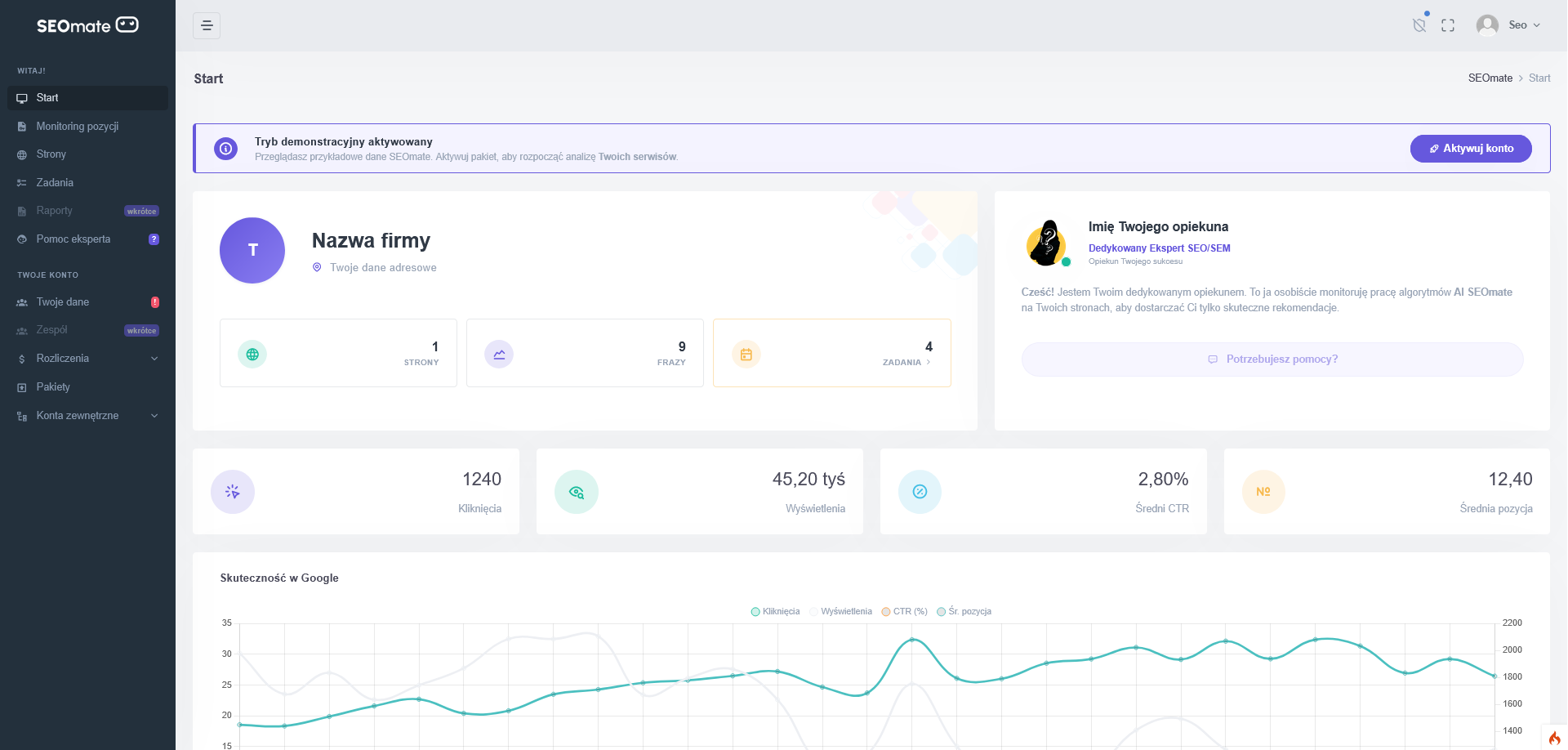Toggle CTR (%) series in chart legend
Viewport: 1568px width, 750px height.
(904, 611)
